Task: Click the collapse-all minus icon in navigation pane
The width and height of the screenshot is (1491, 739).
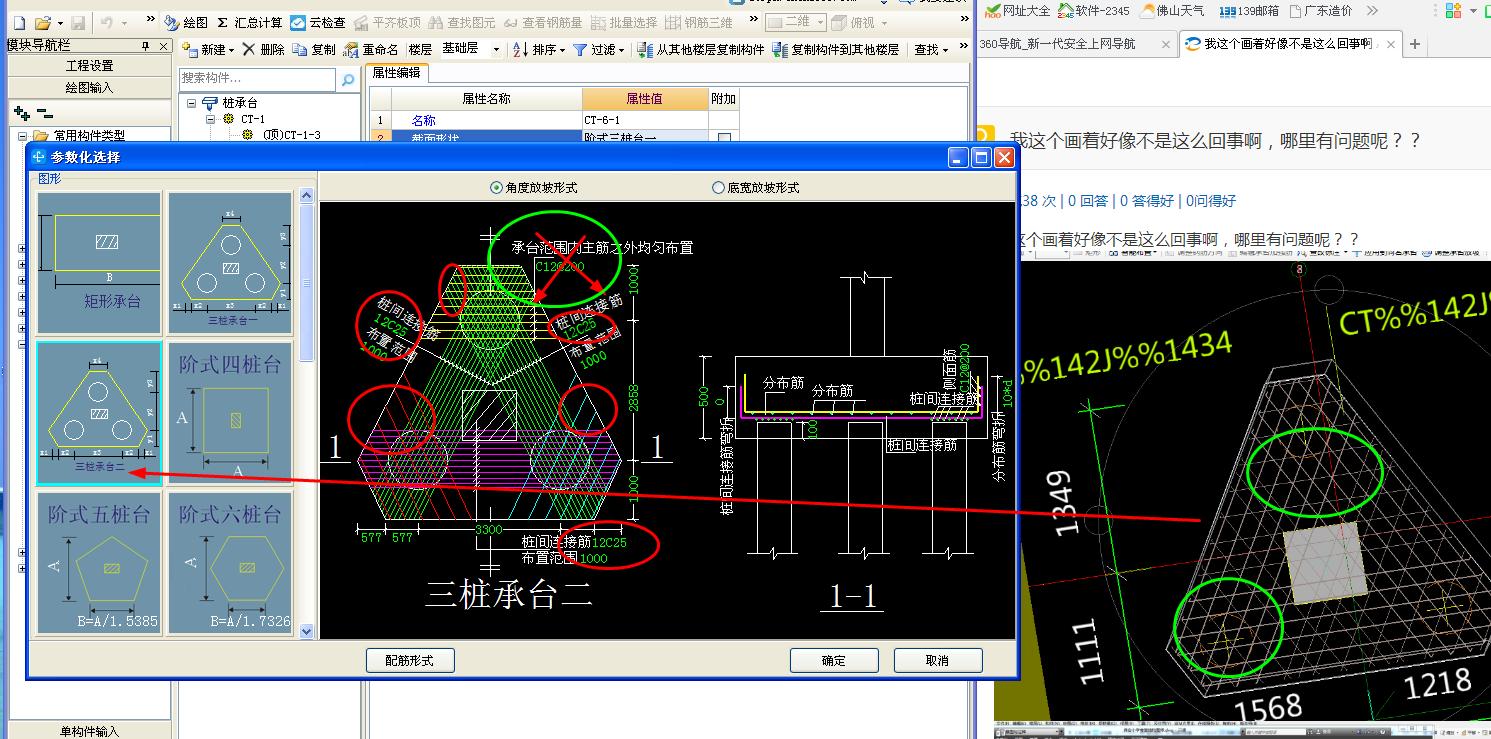Action: [44, 114]
